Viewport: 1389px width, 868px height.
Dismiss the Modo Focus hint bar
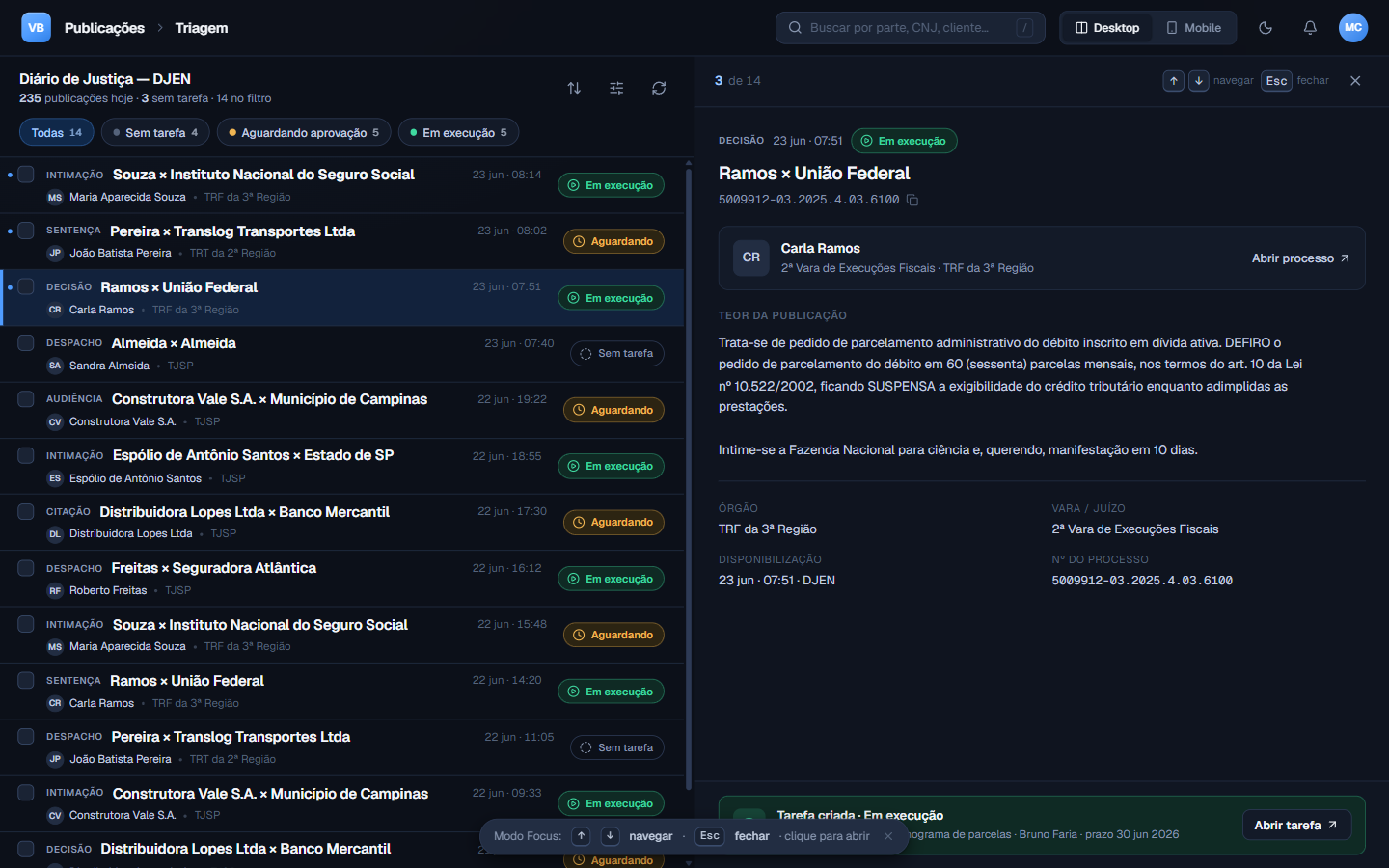pyautogui.click(x=888, y=836)
